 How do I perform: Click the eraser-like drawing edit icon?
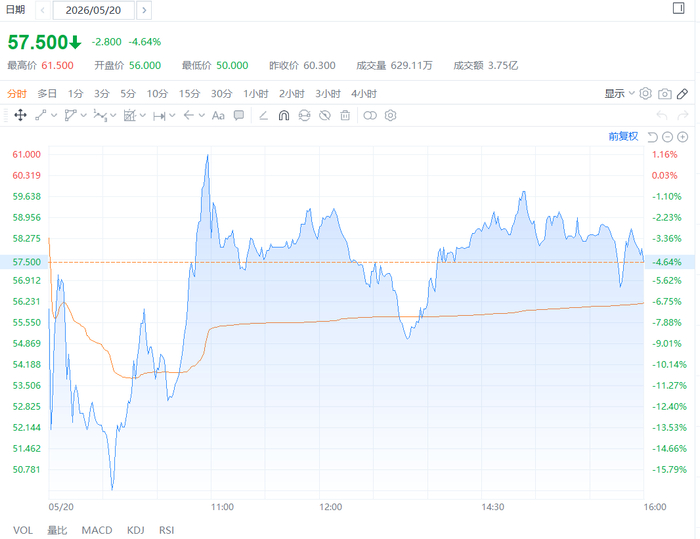pos(263,116)
